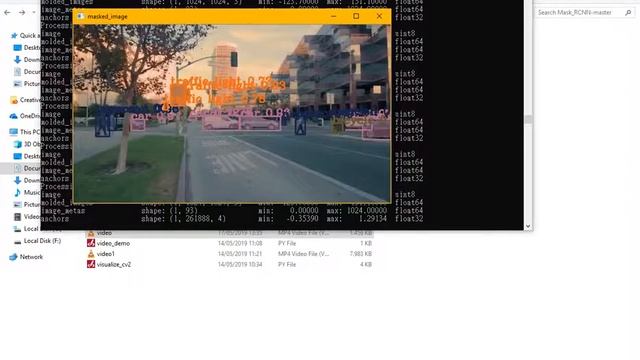The width and height of the screenshot is (640, 360).
Task: Select Downloads under Quick access
Action: (27, 60)
